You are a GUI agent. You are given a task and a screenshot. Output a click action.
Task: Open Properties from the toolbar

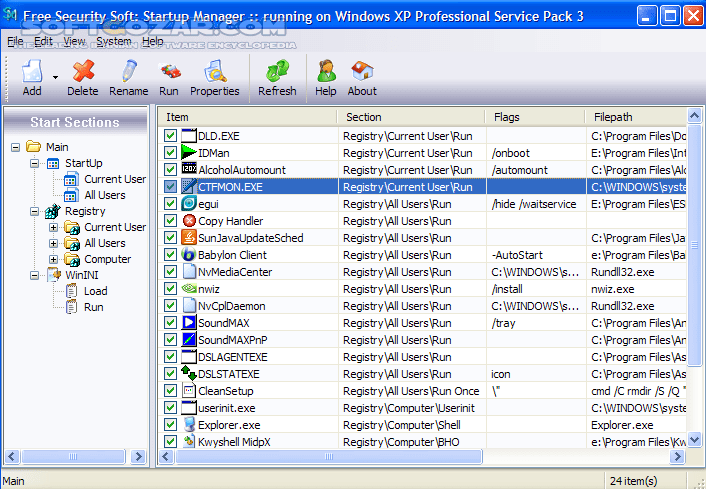pos(214,72)
